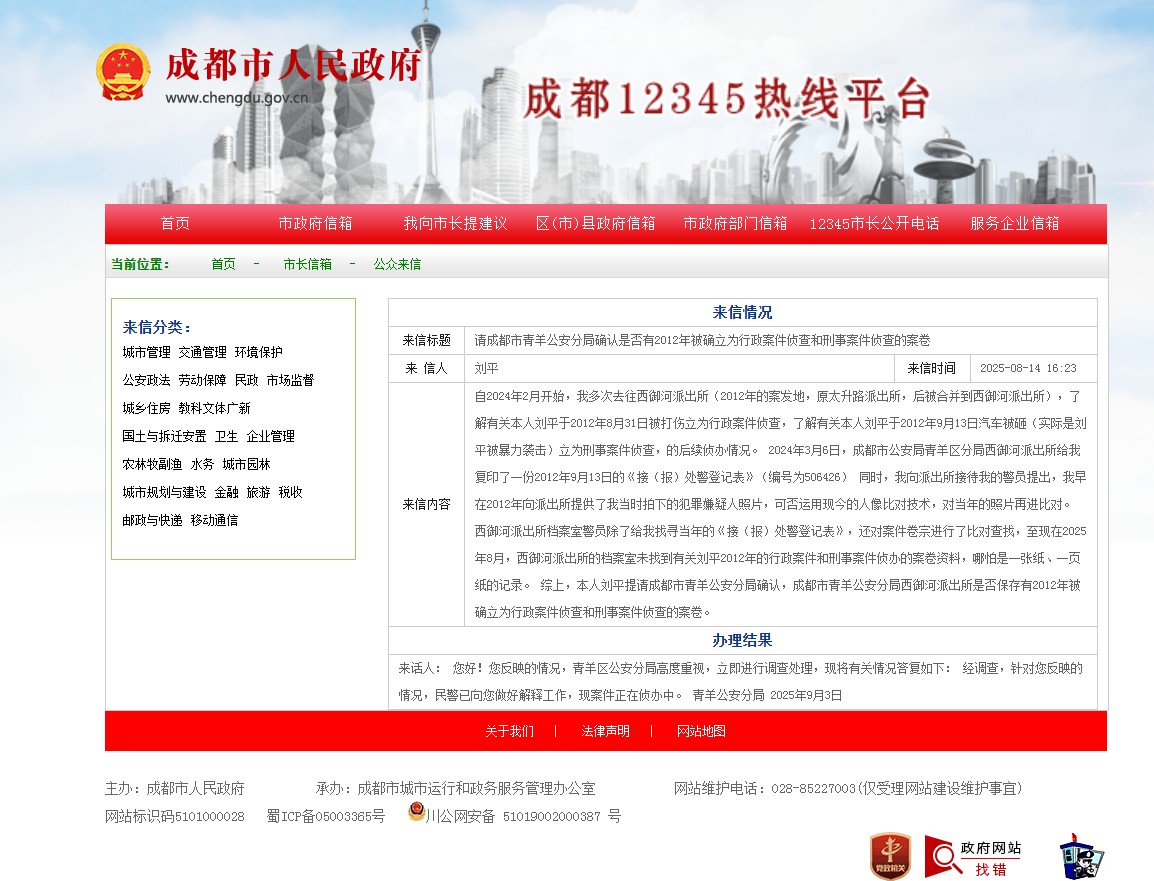
Task: Click 关于我们 in the footer bar
Action: 509,732
